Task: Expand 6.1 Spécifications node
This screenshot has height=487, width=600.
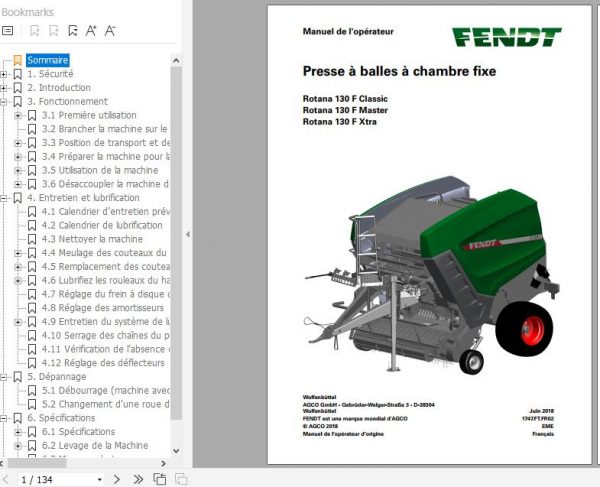Action: click(18, 432)
